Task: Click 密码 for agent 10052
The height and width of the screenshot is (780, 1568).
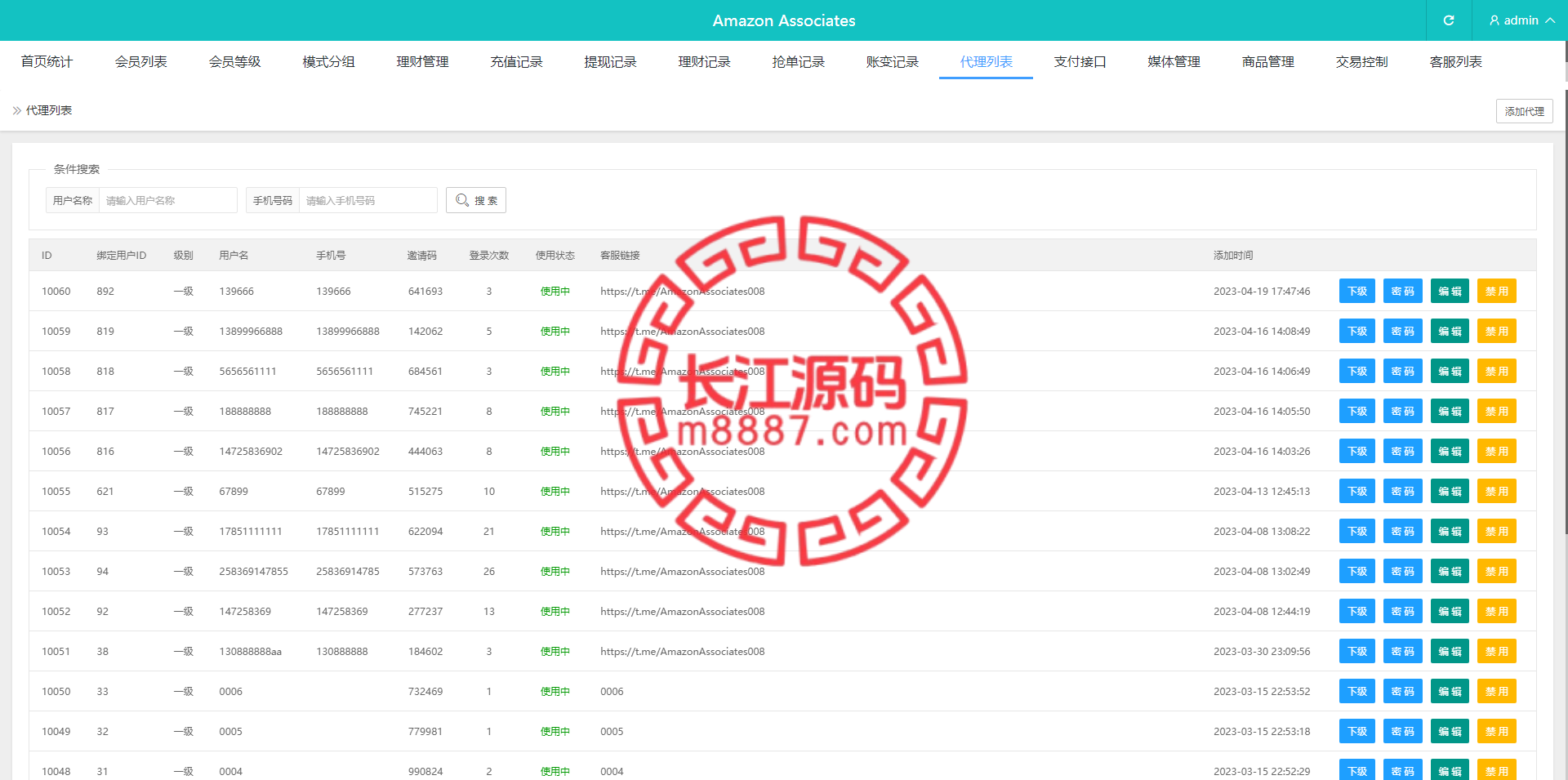Action: (x=1403, y=611)
